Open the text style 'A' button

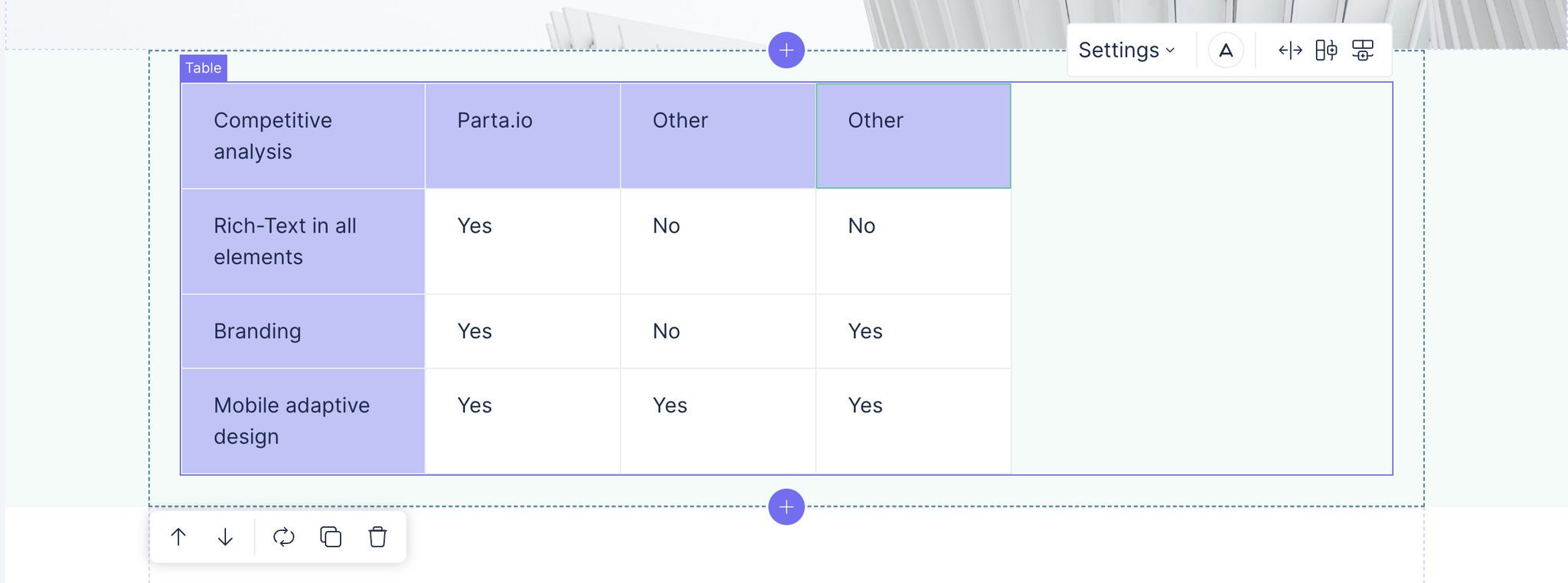[x=1226, y=50]
